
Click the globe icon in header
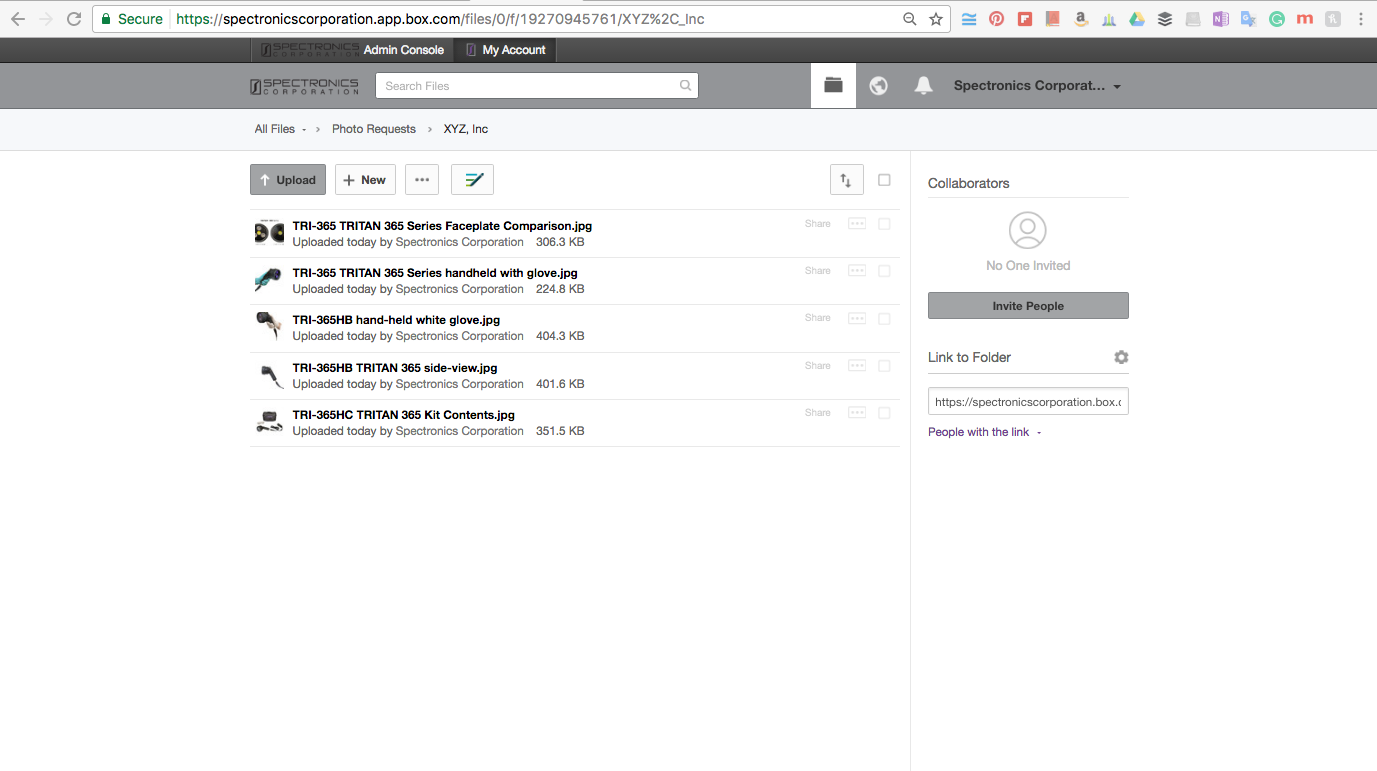click(x=879, y=86)
